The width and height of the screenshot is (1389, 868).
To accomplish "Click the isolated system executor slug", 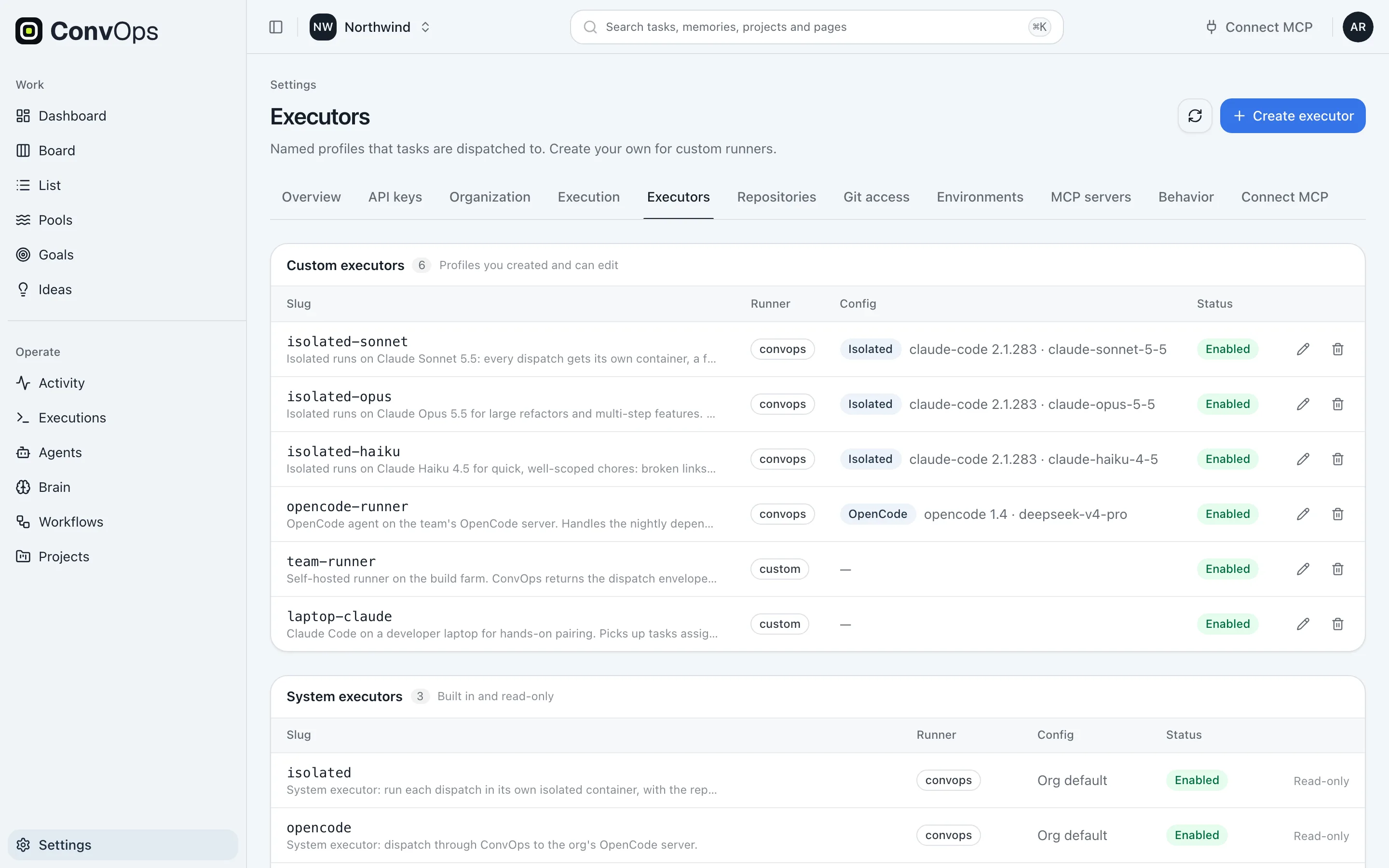I will 318,773.
